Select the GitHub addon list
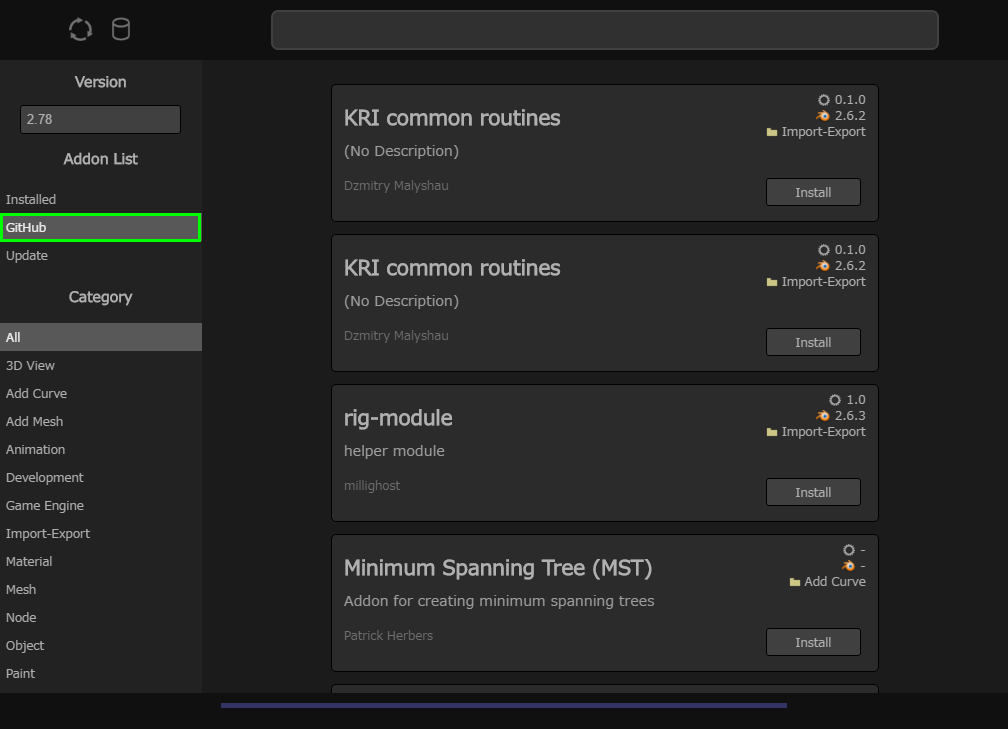Image resolution: width=1008 pixels, height=729 pixels. (x=101, y=228)
